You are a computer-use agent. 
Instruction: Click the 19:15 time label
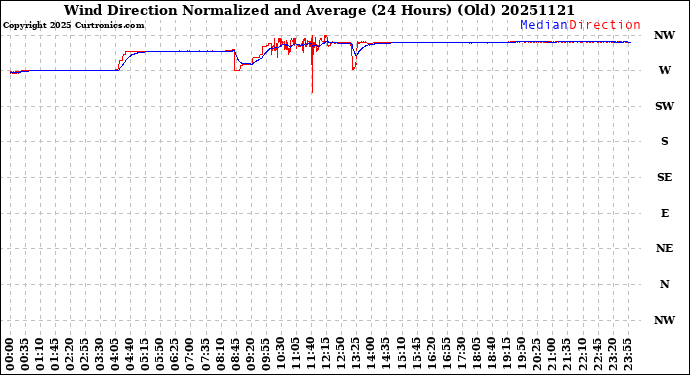tap(506, 355)
